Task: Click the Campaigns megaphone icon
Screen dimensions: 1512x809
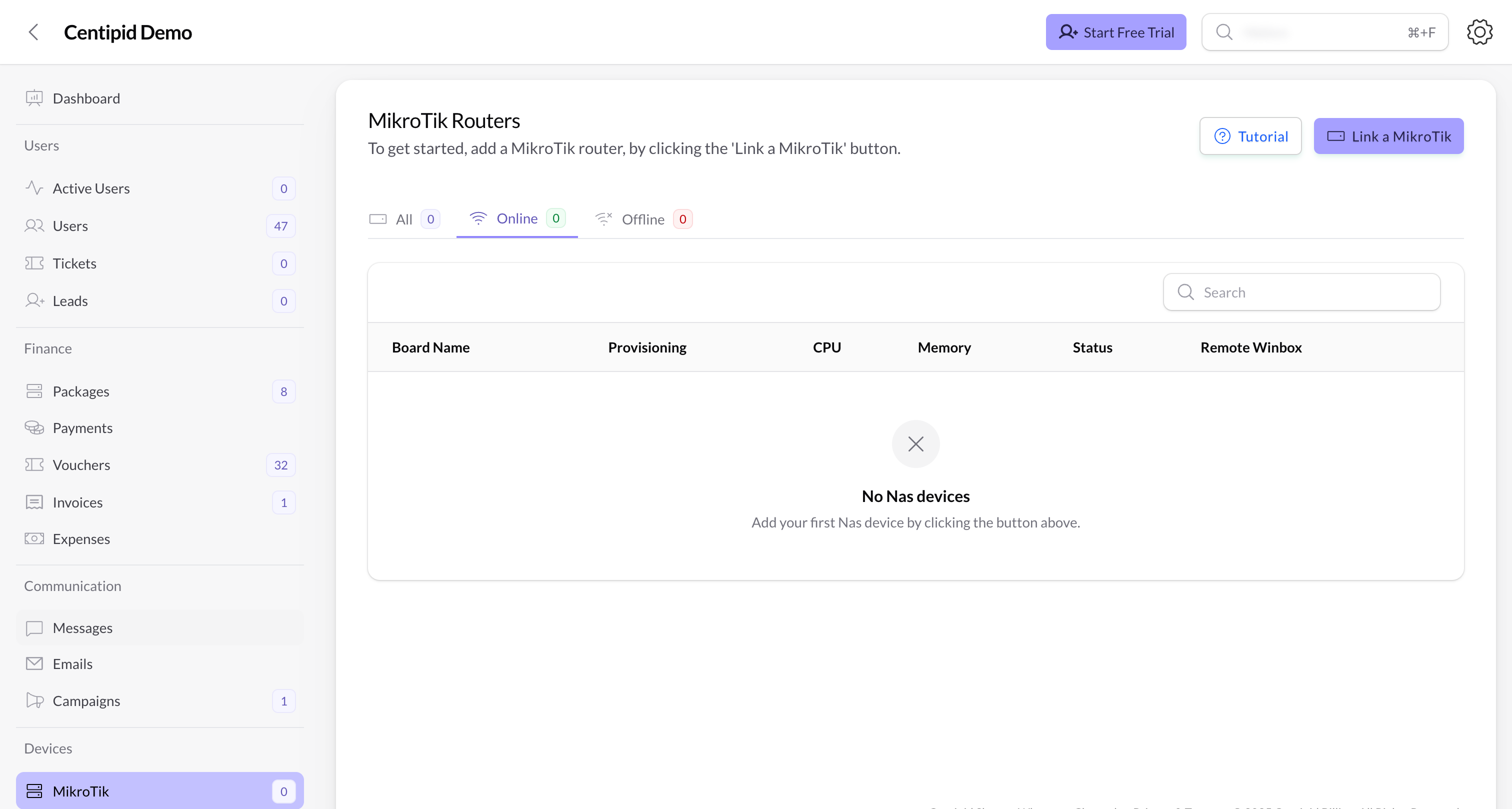Action: [x=34, y=701]
